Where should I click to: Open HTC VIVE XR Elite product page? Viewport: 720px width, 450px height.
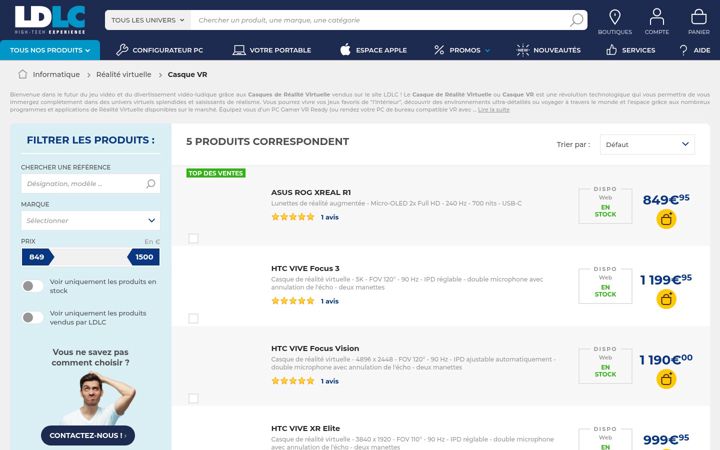(x=305, y=428)
